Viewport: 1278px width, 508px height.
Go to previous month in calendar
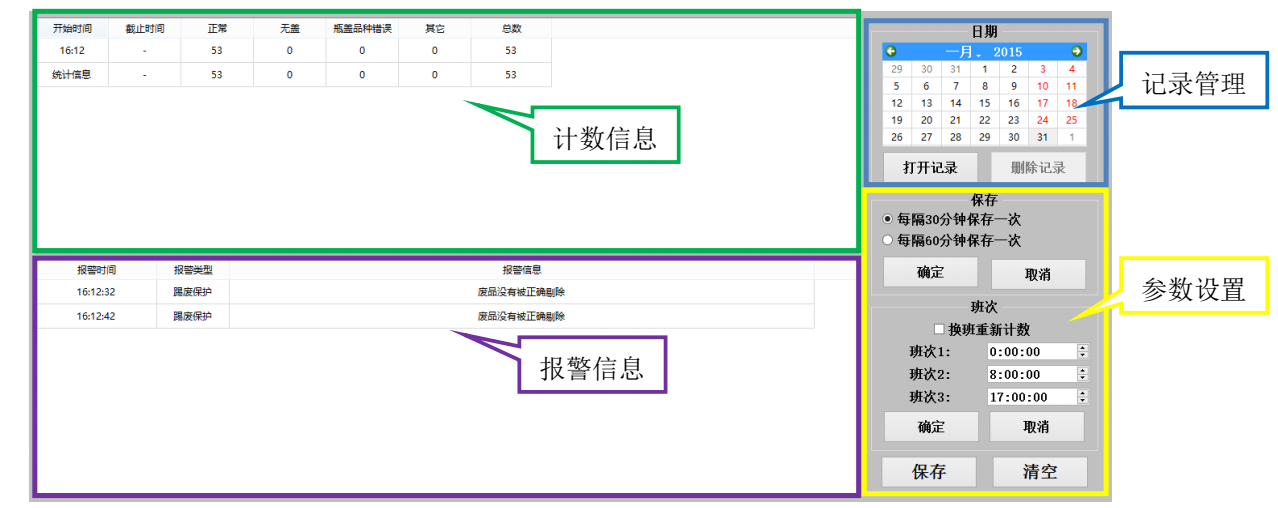click(x=891, y=51)
